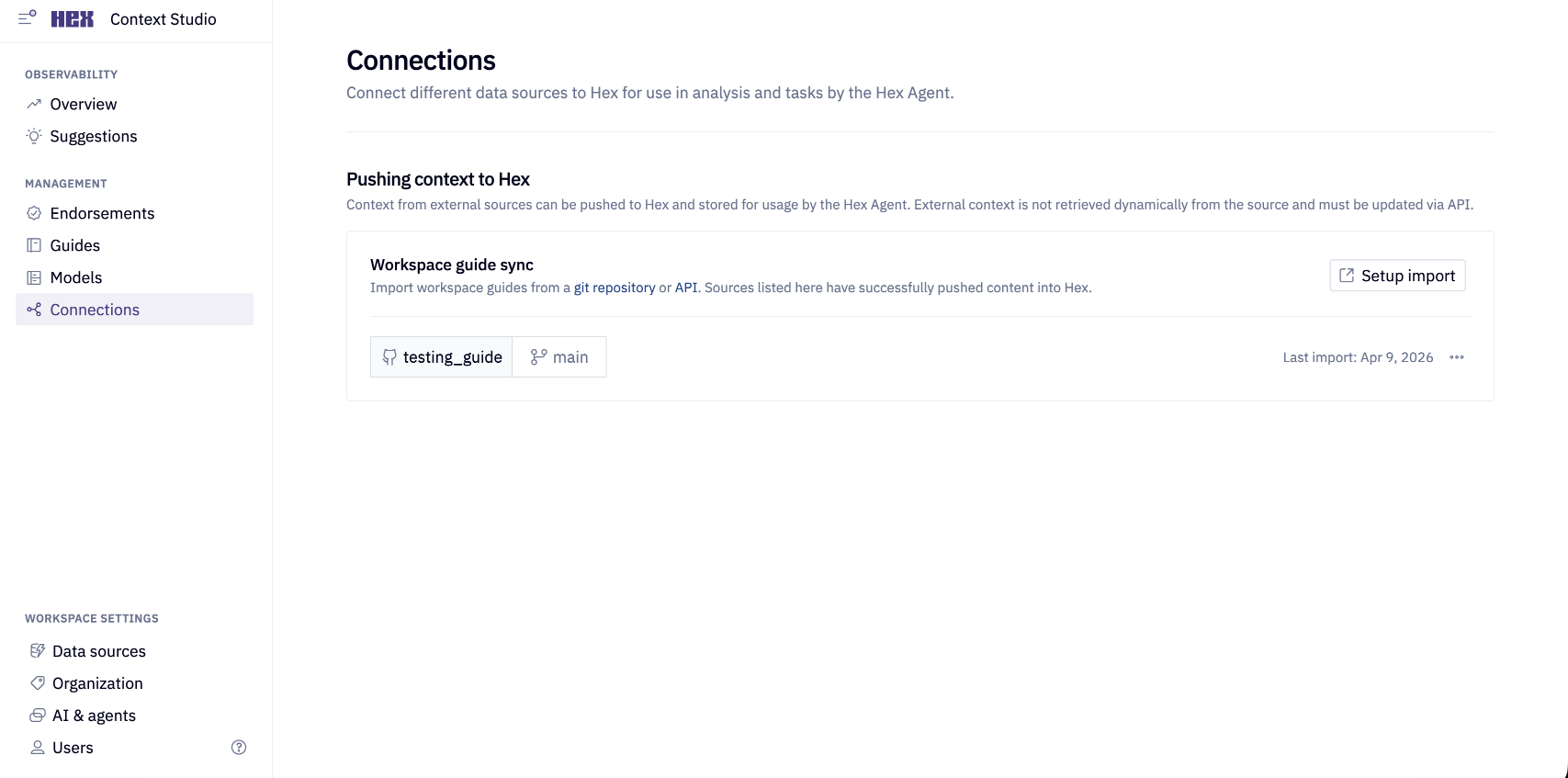Click the Users icon under Workspace Settings
The width and height of the screenshot is (1568, 778).
[x=37, y=747]
